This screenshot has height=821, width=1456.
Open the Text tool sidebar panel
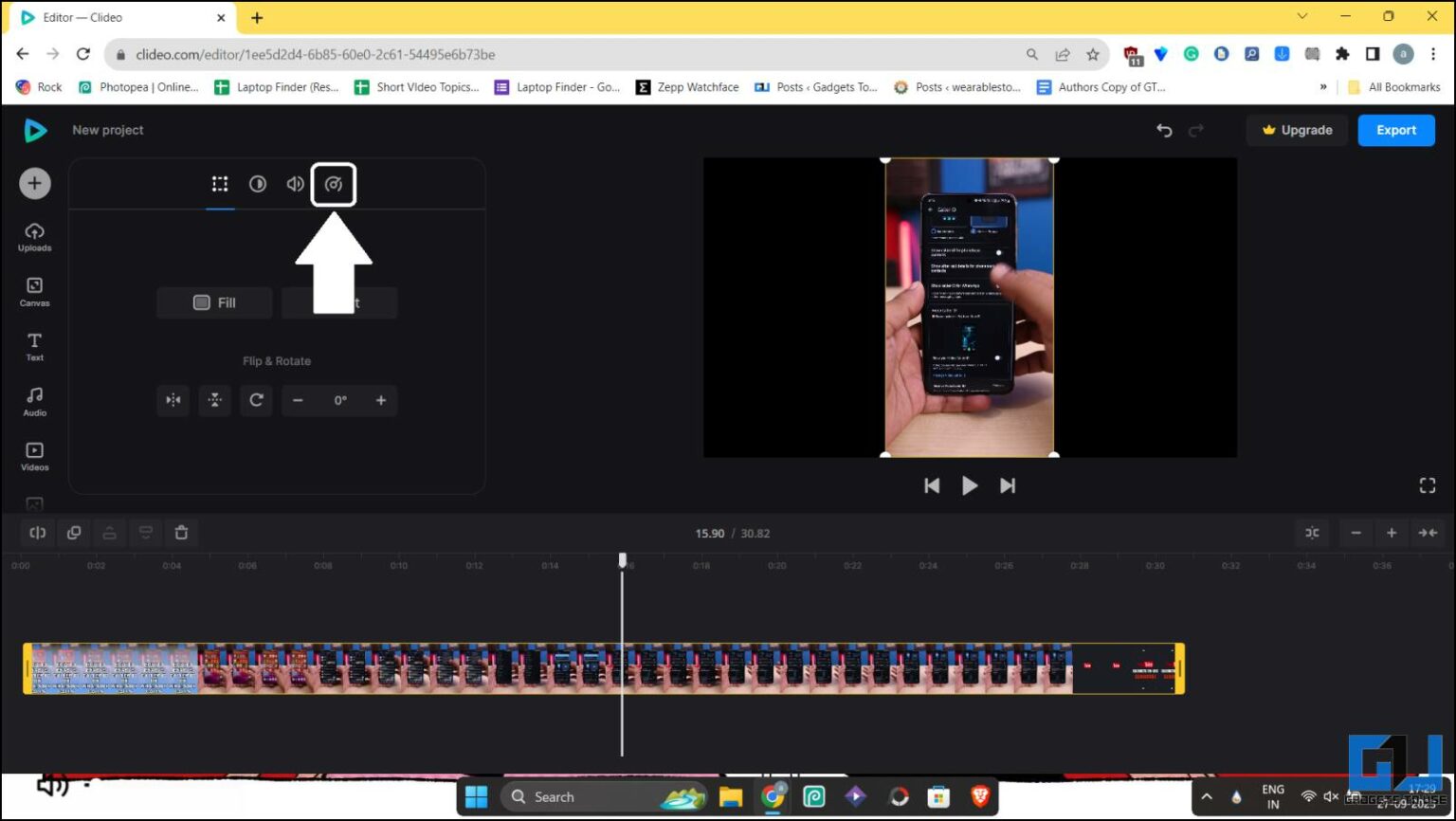(x=34, y=346)
